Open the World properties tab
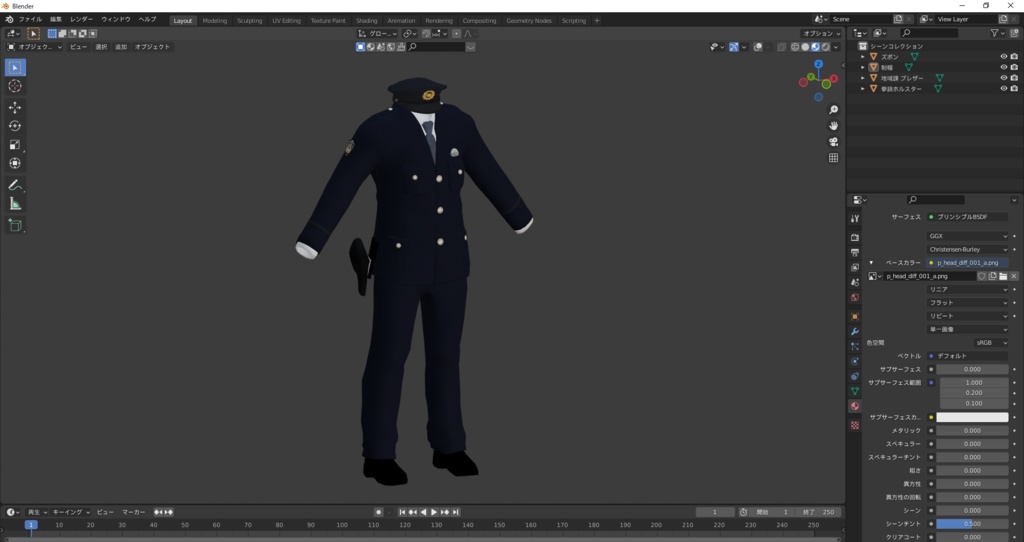Screen dimensions: 1024x542 pos(855,297)
